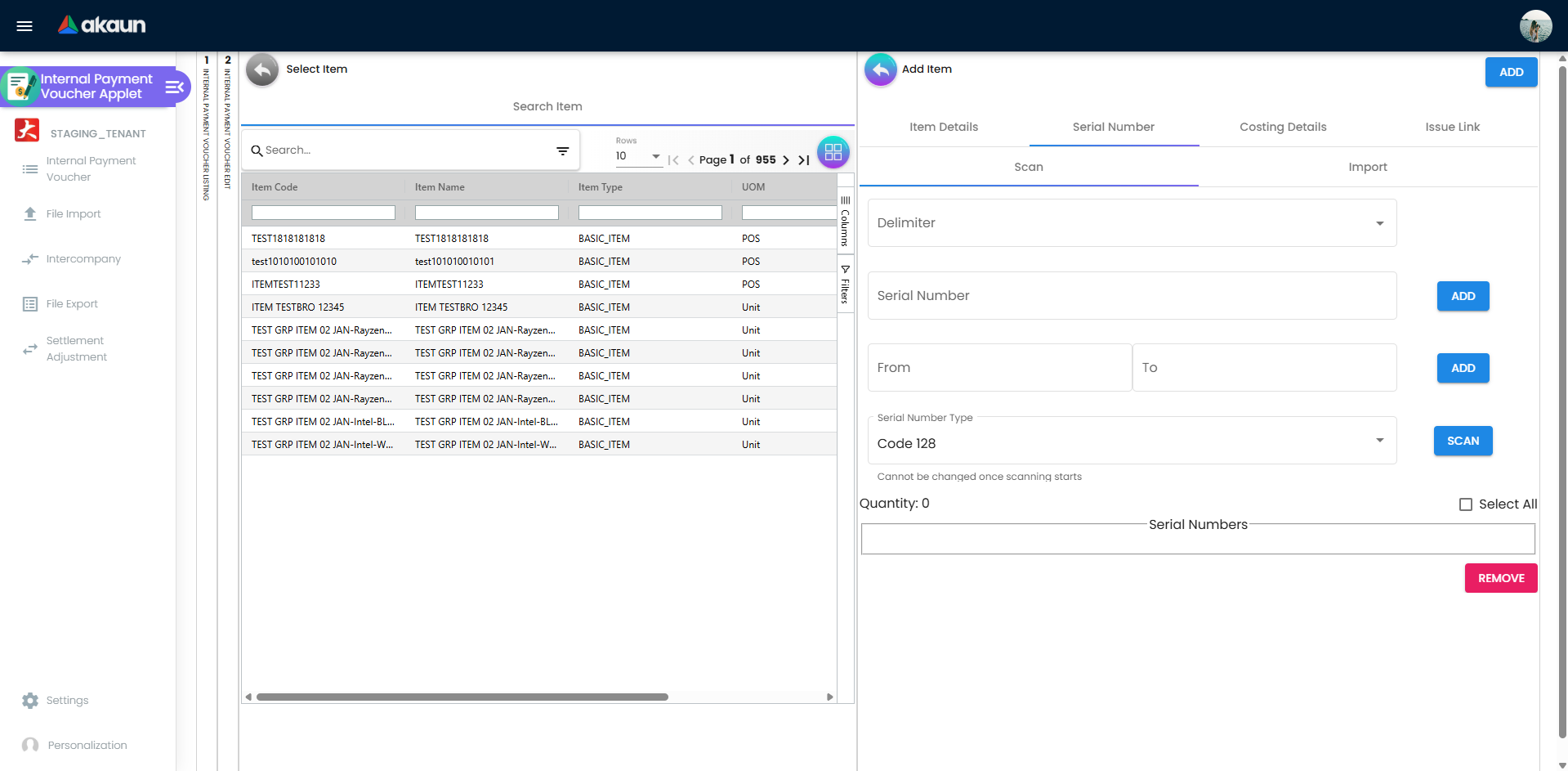
Task: Open the navigation hamburger menu
Action: [x=25, y=25]
